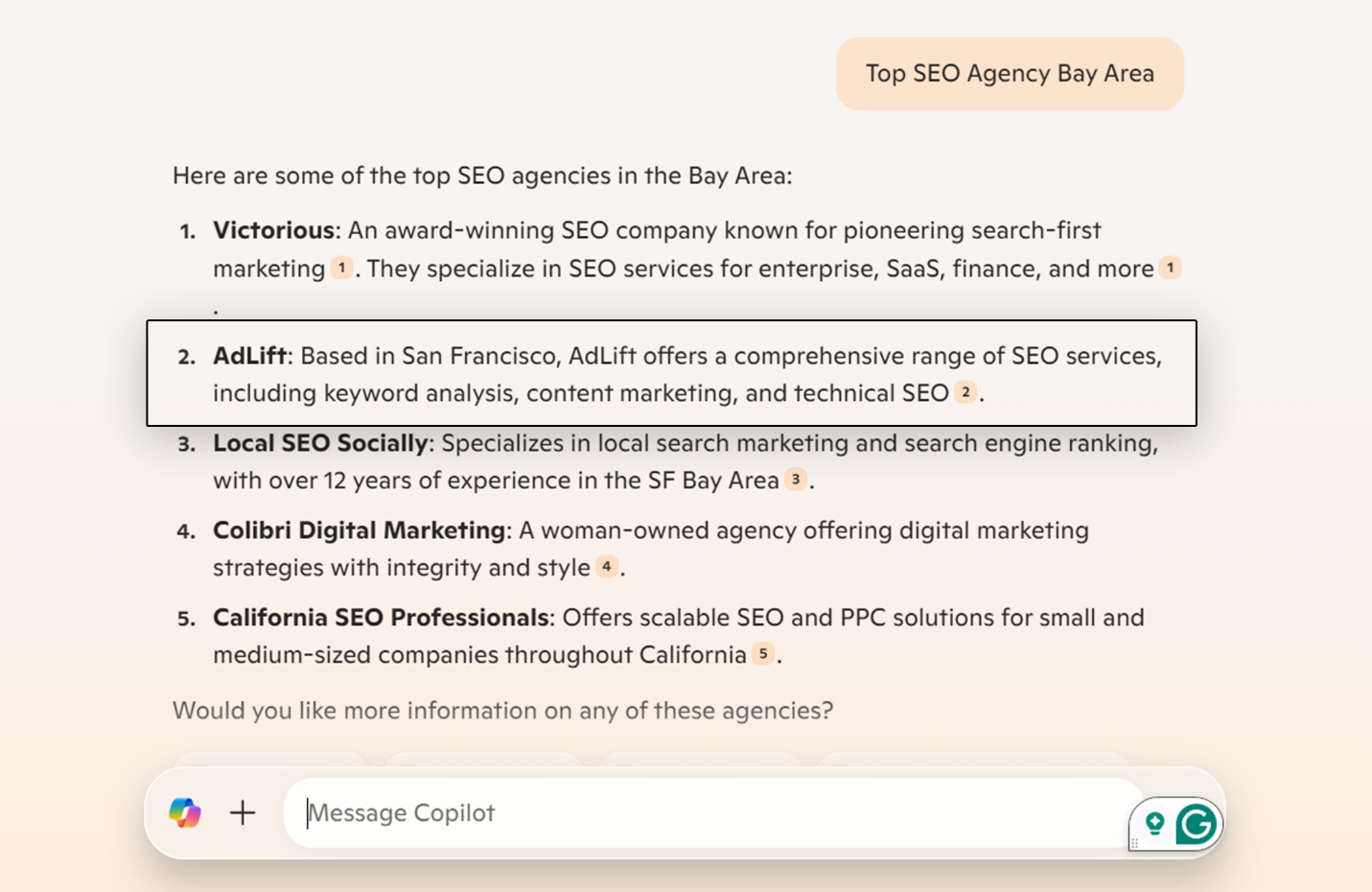Select the Colibri Digital Marketing entry
Image resolution: width=1372 pixels, height=892 pixels.
[359, 529]
